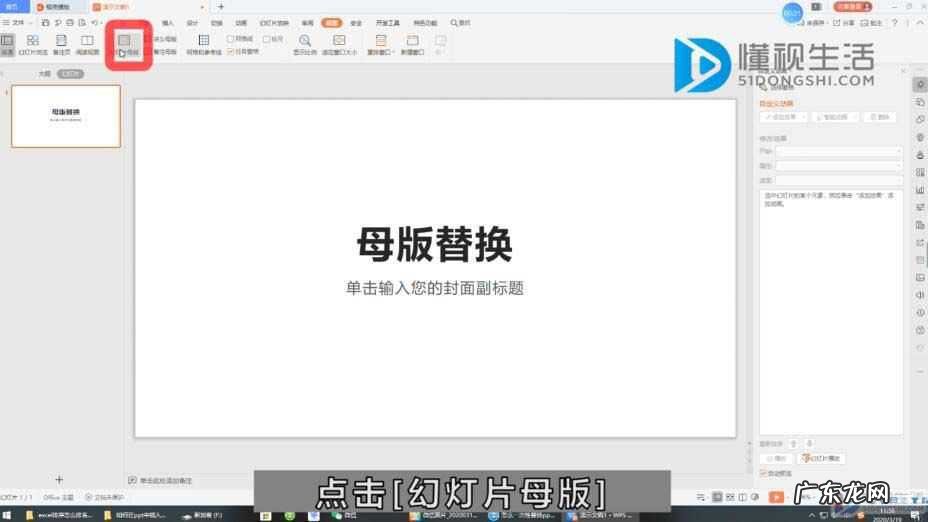The height and width of the screenshot is (522, 928).
Task: Select slide 1 thumbnail in left panel
Action: point(66,116)
